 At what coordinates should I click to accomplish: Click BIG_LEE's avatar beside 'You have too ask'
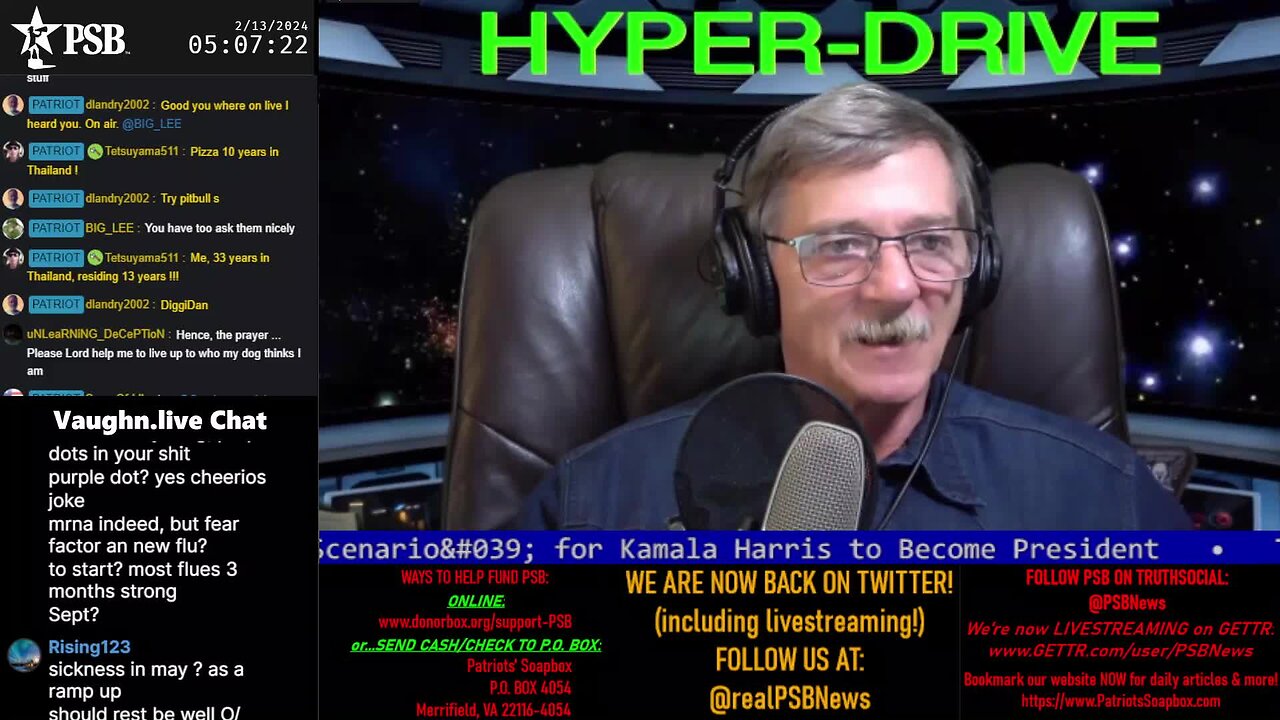pos(13,228)
